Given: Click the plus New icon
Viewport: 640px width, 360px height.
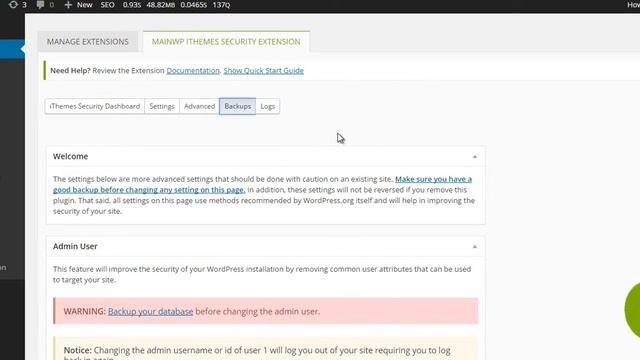Looking at the screenshot, I should point(68,4).
